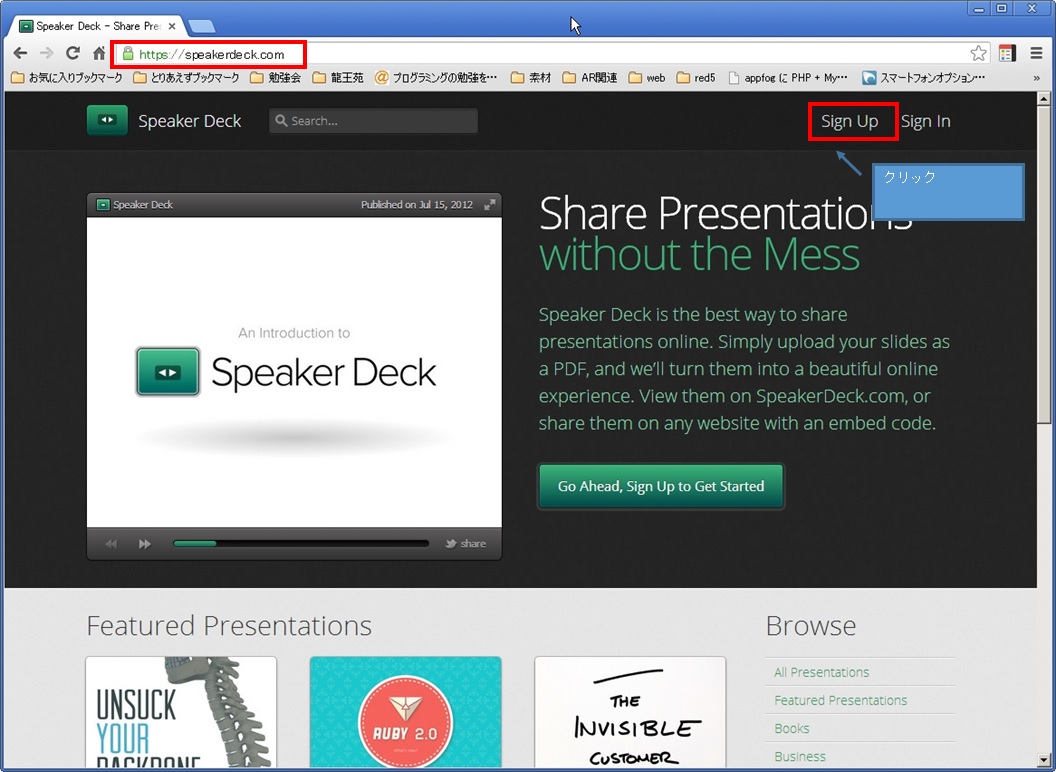Expand the bookmarks overflow chevron

[1036, 77]
